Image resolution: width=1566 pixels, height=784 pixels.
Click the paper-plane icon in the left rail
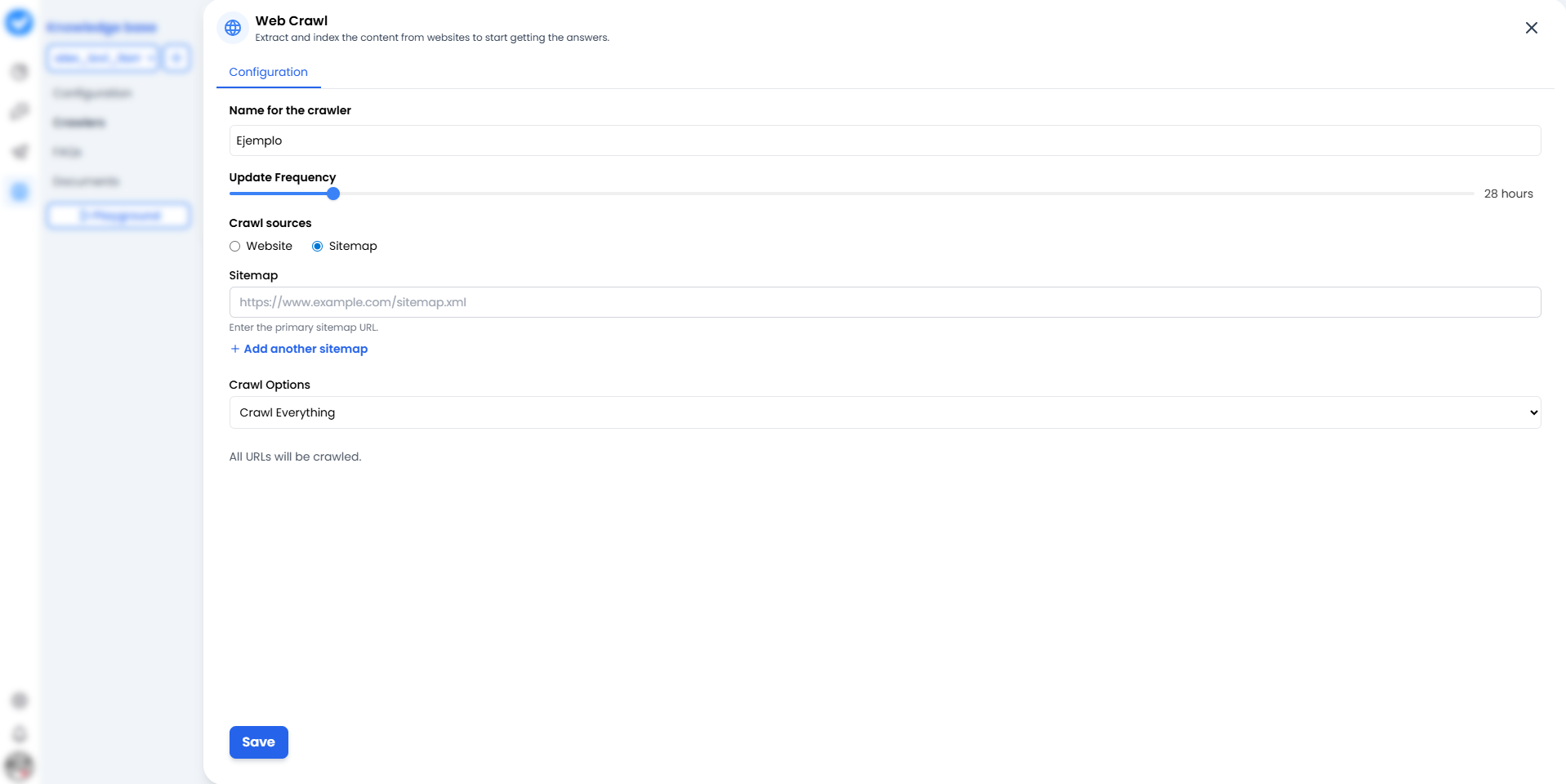click(x=20, y=151)
